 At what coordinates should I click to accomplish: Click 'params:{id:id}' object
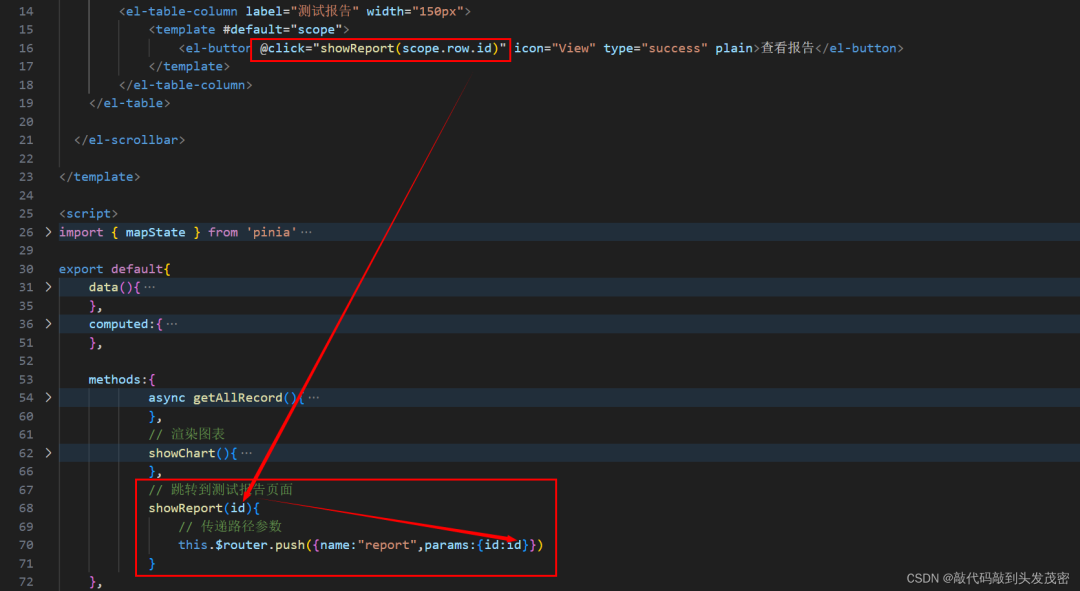click(477, 545)
